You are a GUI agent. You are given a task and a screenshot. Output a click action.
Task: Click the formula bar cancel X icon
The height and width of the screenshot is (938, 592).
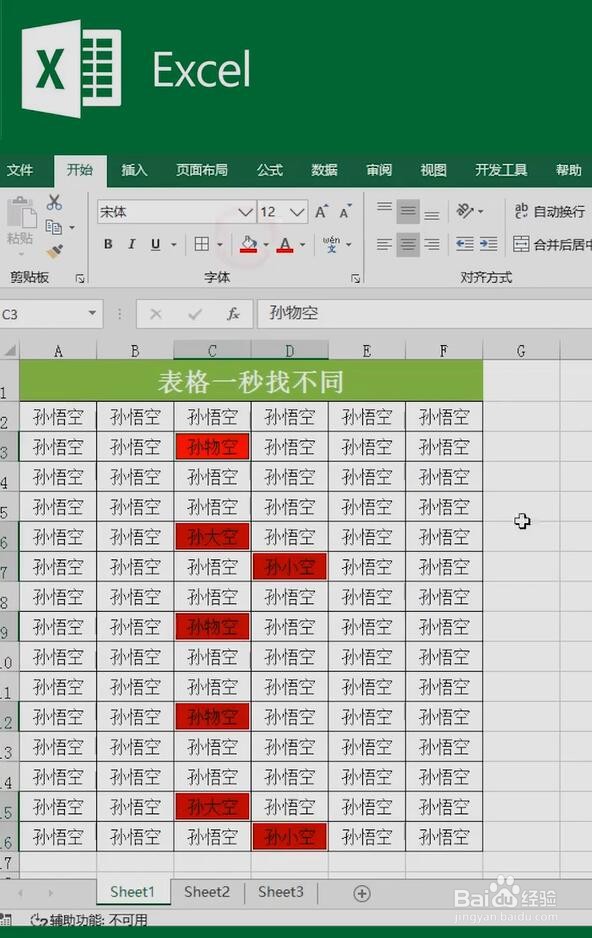coord(156,313)
